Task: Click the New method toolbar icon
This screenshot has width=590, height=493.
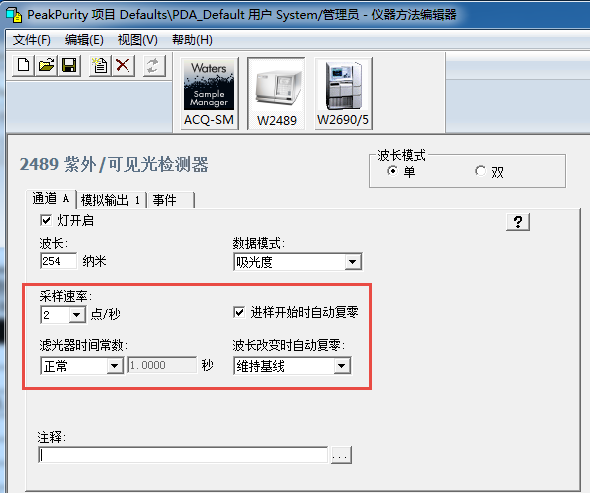Action: (x=23, y=65)
